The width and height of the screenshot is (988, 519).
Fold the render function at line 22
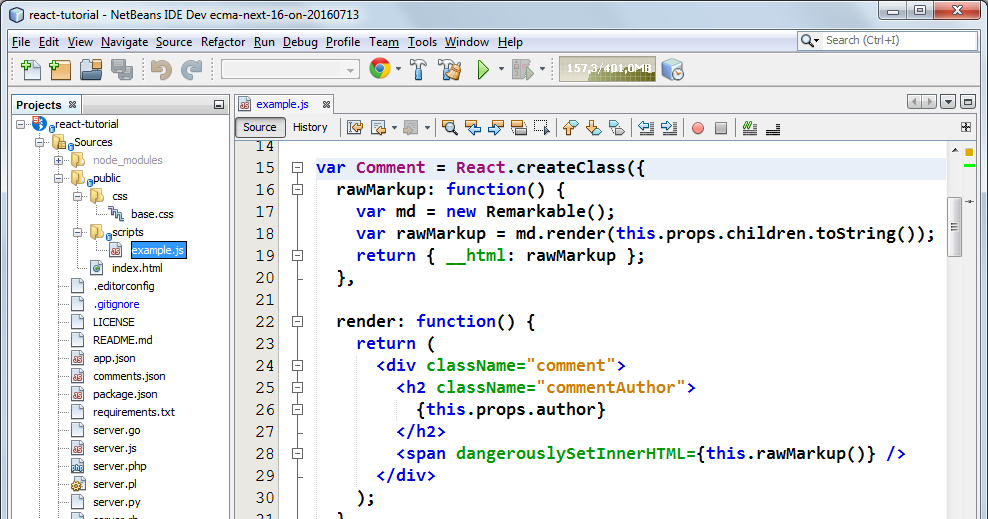[297, 321]
